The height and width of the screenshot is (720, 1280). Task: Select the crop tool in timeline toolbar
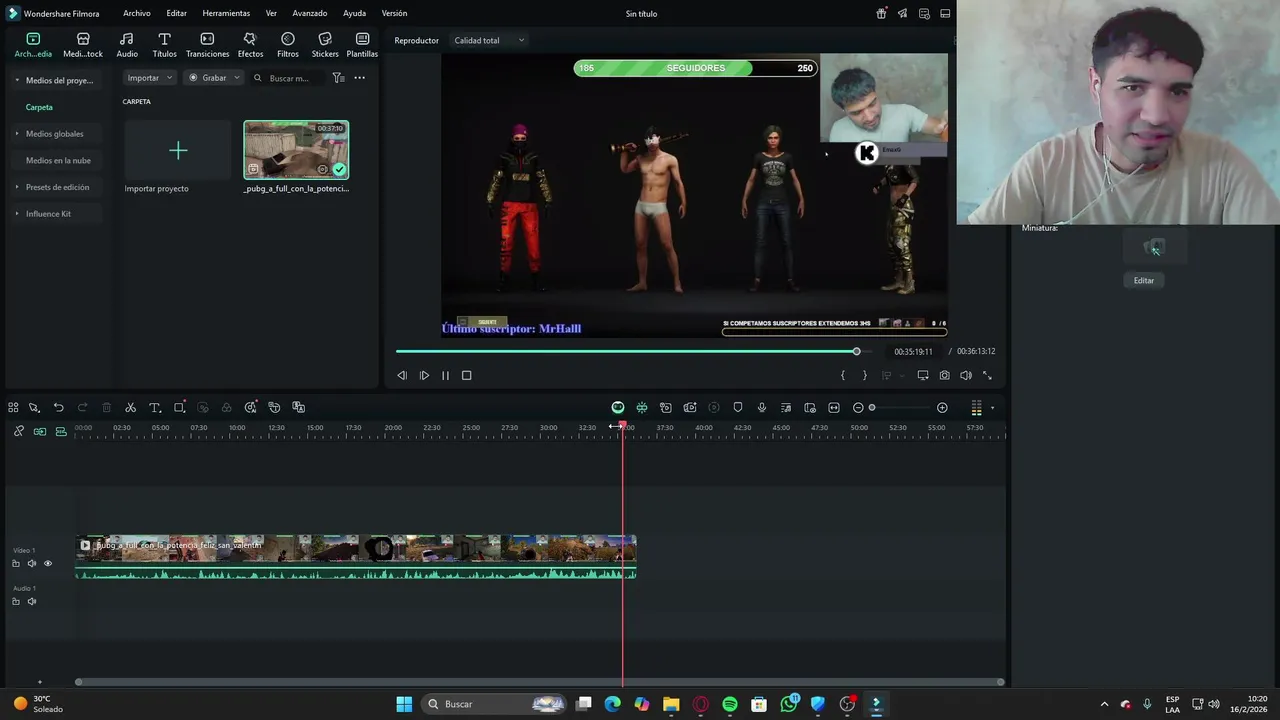tap(179, 408)
